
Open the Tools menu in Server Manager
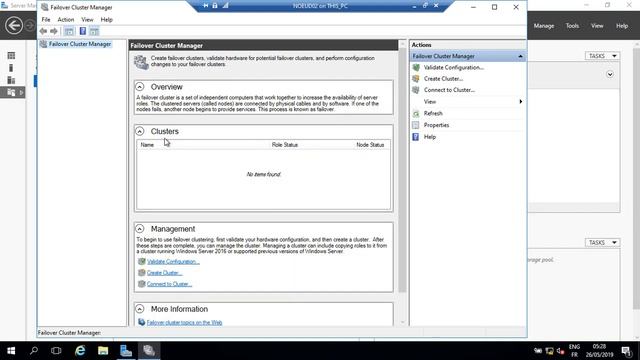coord(572,26)
